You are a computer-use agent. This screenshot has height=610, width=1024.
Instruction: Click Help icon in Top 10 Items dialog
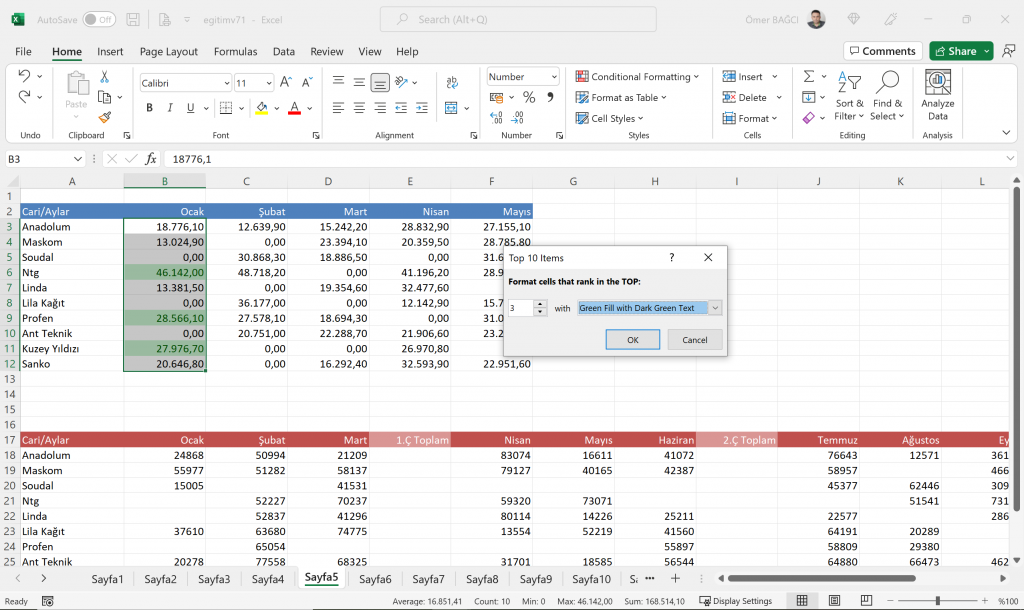click(x=671, y=257)
